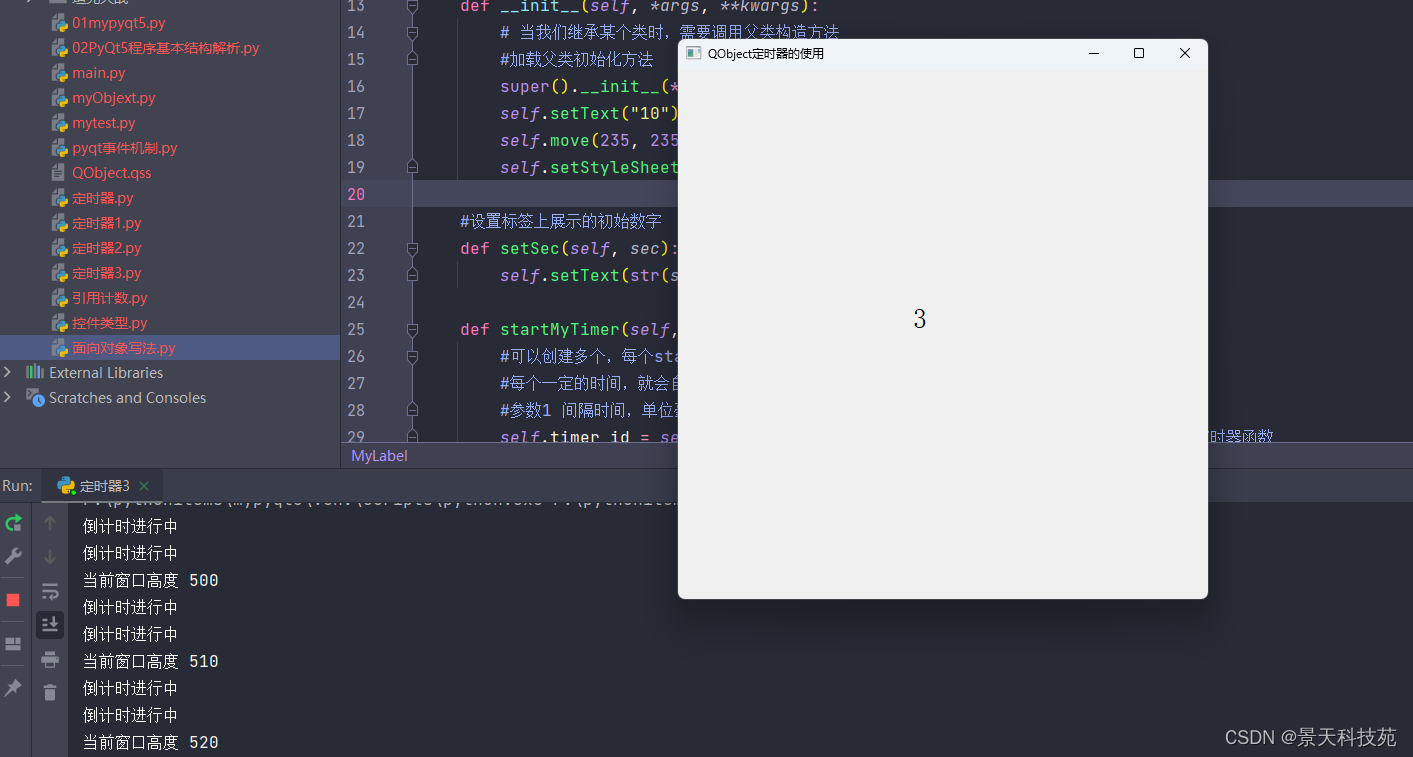1413x757 pixels.
Task: Move down the stack trace
Action: click(x=50, y=556)
